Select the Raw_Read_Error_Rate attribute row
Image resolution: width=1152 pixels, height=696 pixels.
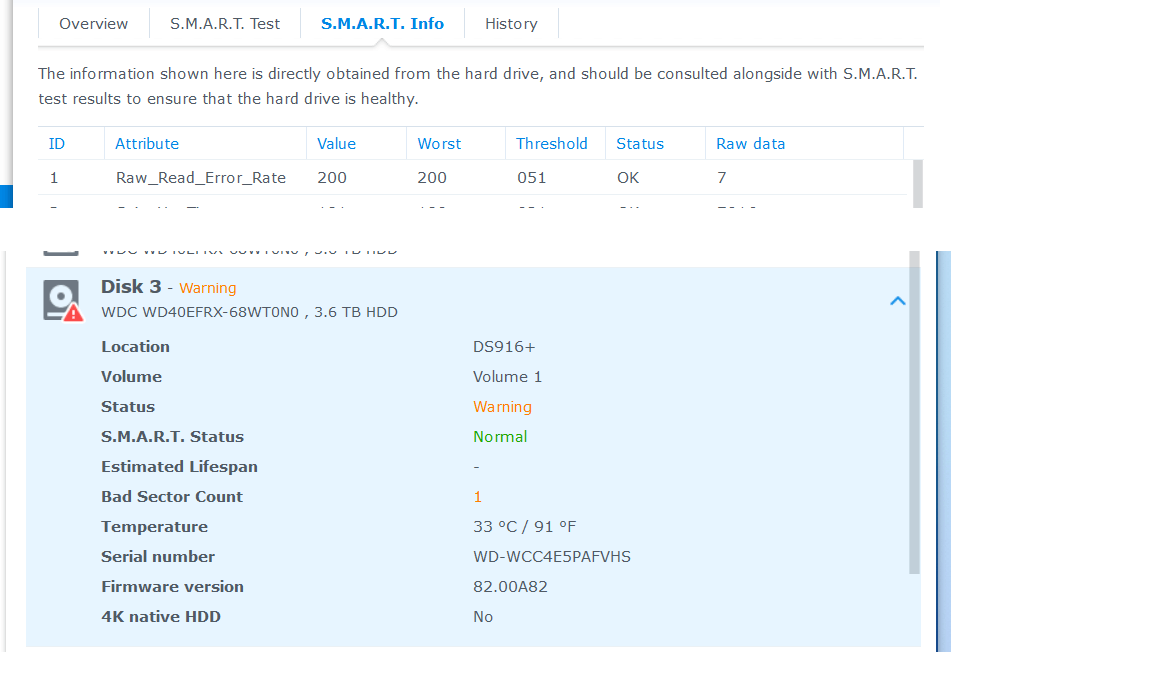(x=472, y=177)
